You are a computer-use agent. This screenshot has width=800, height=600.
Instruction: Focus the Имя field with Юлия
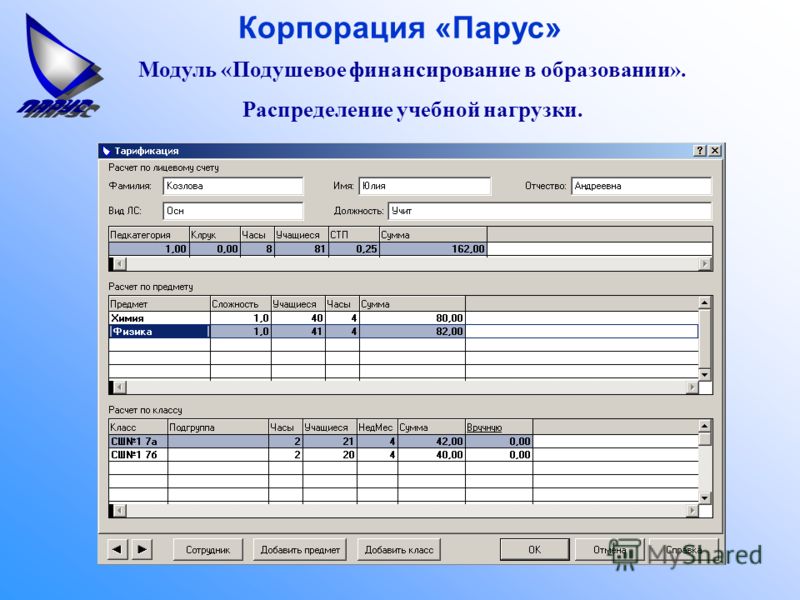(x=424, y=186)
